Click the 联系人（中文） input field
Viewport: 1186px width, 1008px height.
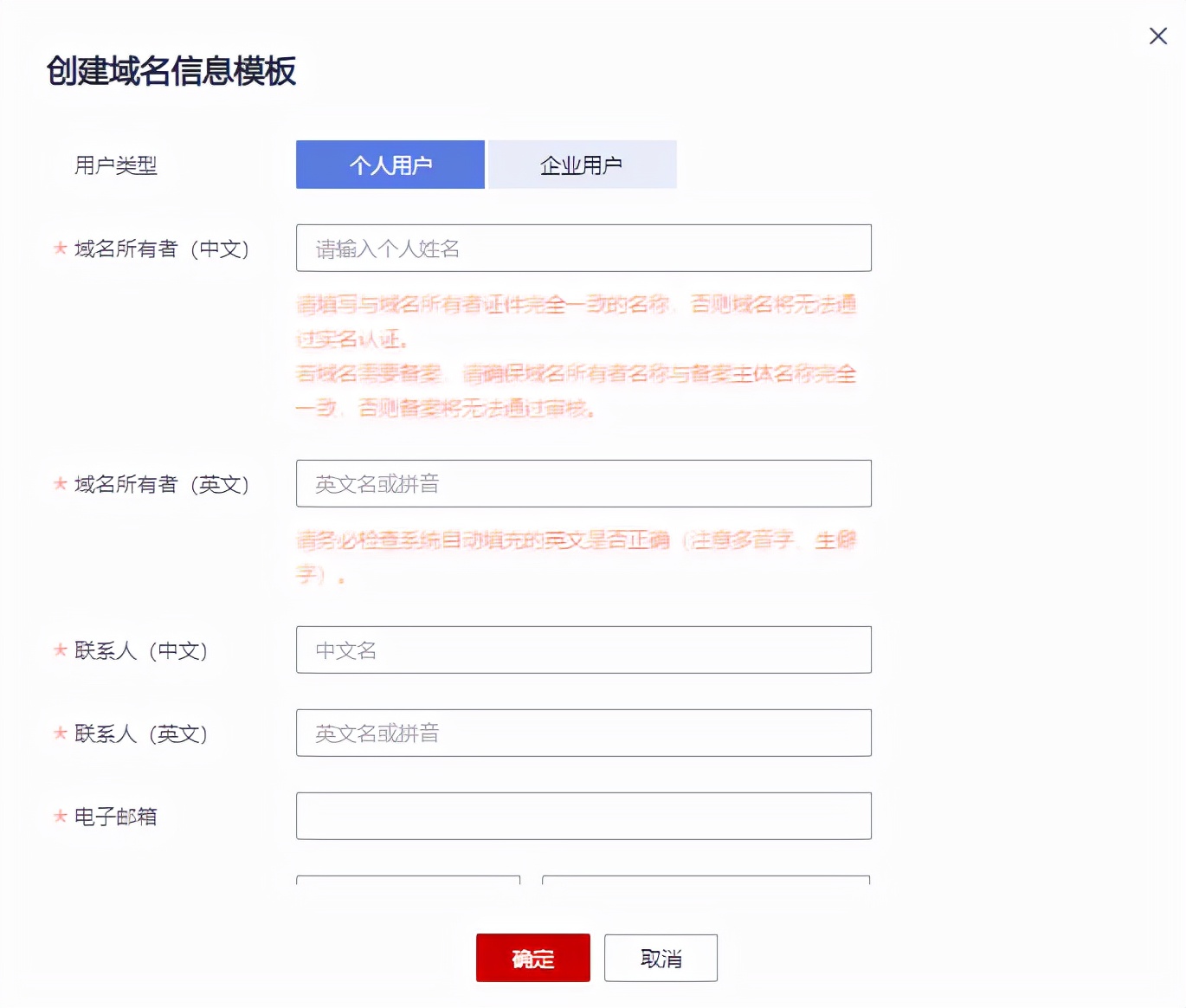[x=583, y=649]
